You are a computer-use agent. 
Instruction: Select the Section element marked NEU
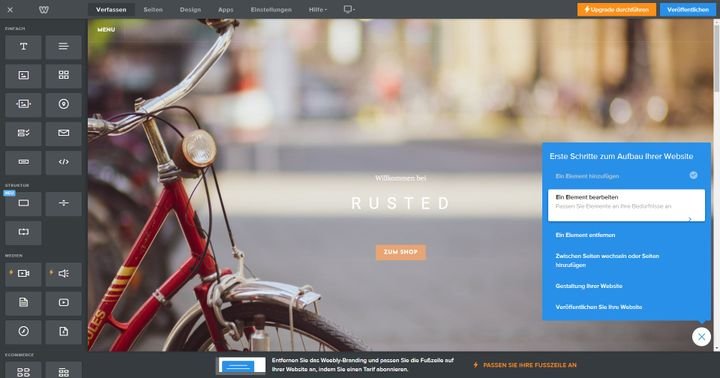23,203
